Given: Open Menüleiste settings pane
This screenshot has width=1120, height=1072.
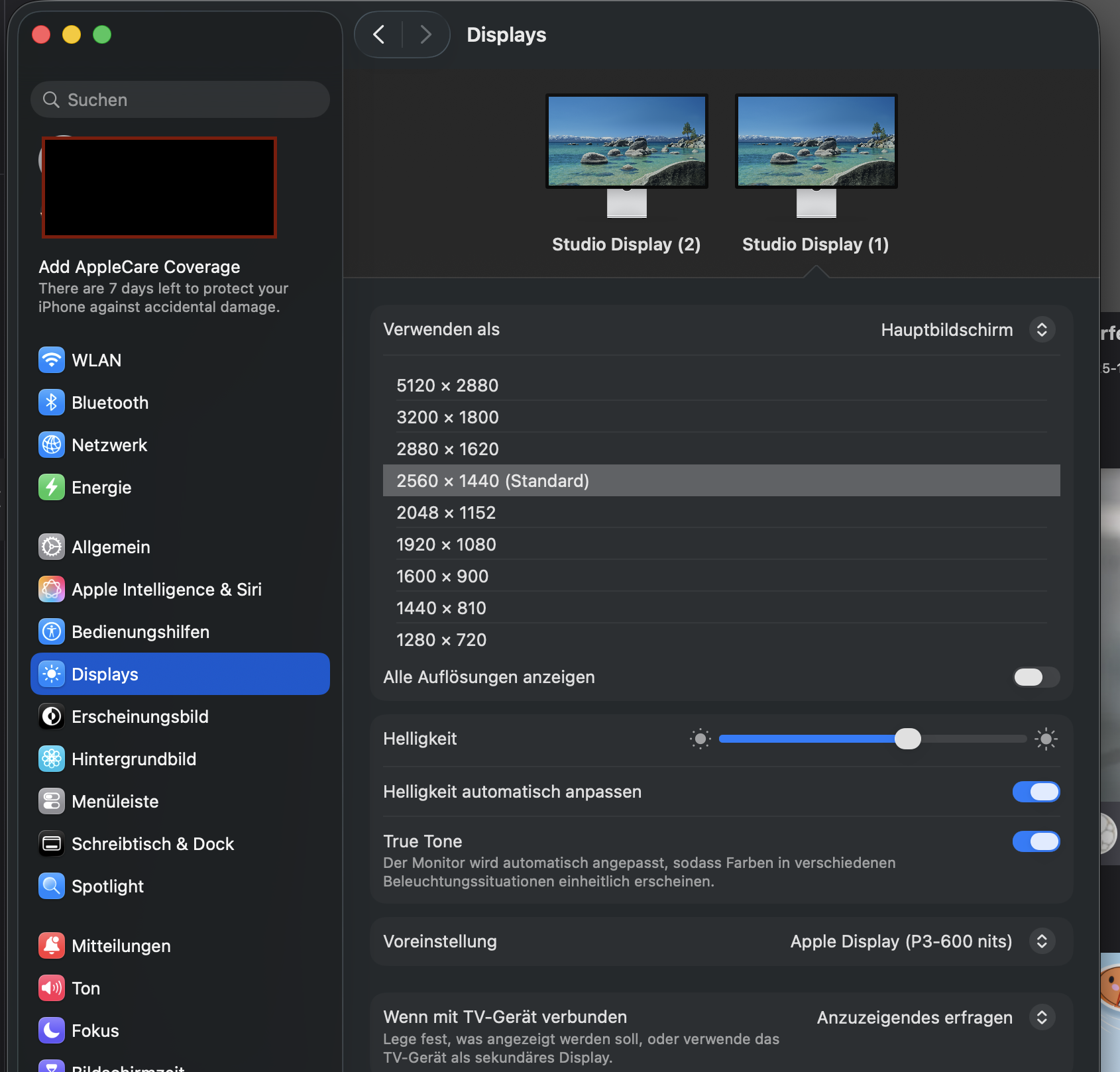Looking at the screenshot, I should pos(180,801).
